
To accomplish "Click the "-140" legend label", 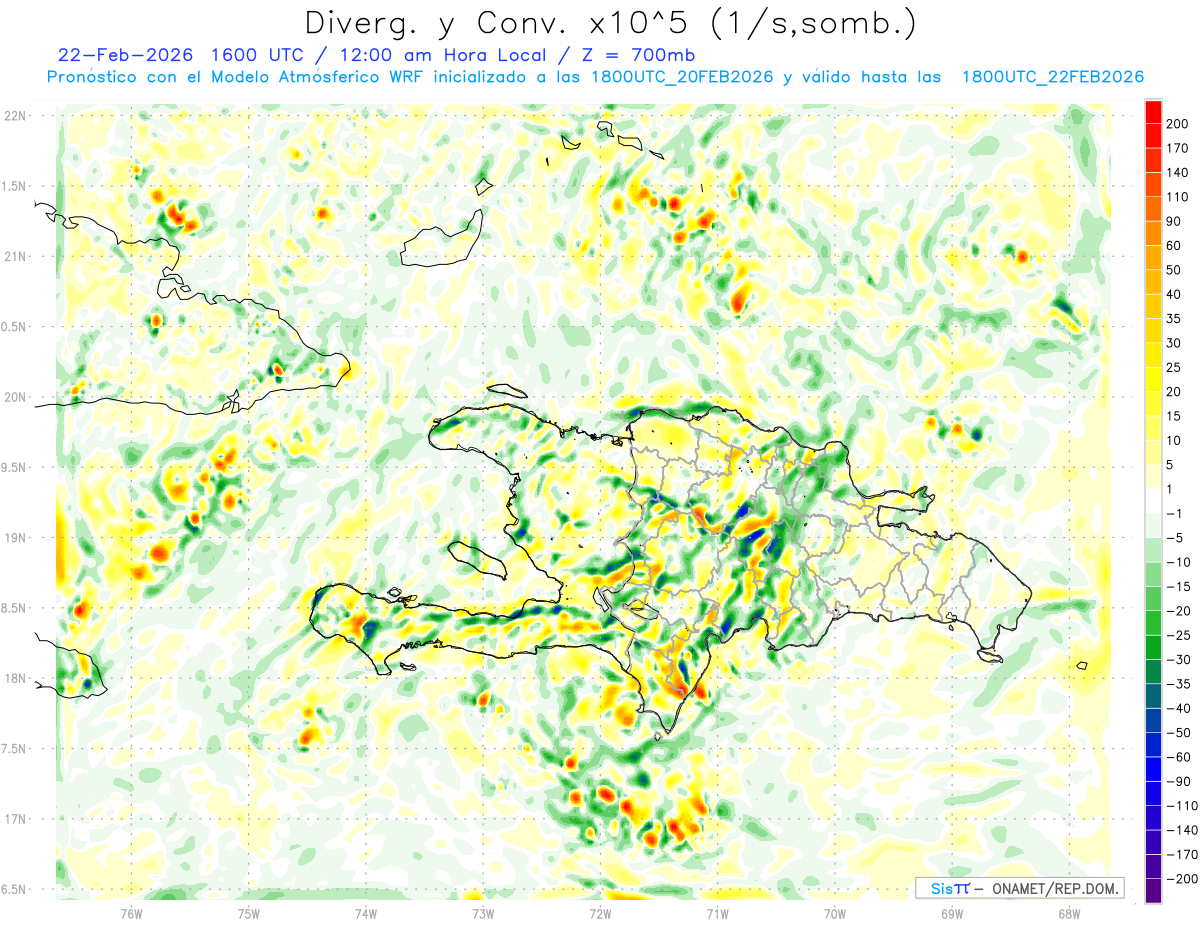I will (1183, 831).
